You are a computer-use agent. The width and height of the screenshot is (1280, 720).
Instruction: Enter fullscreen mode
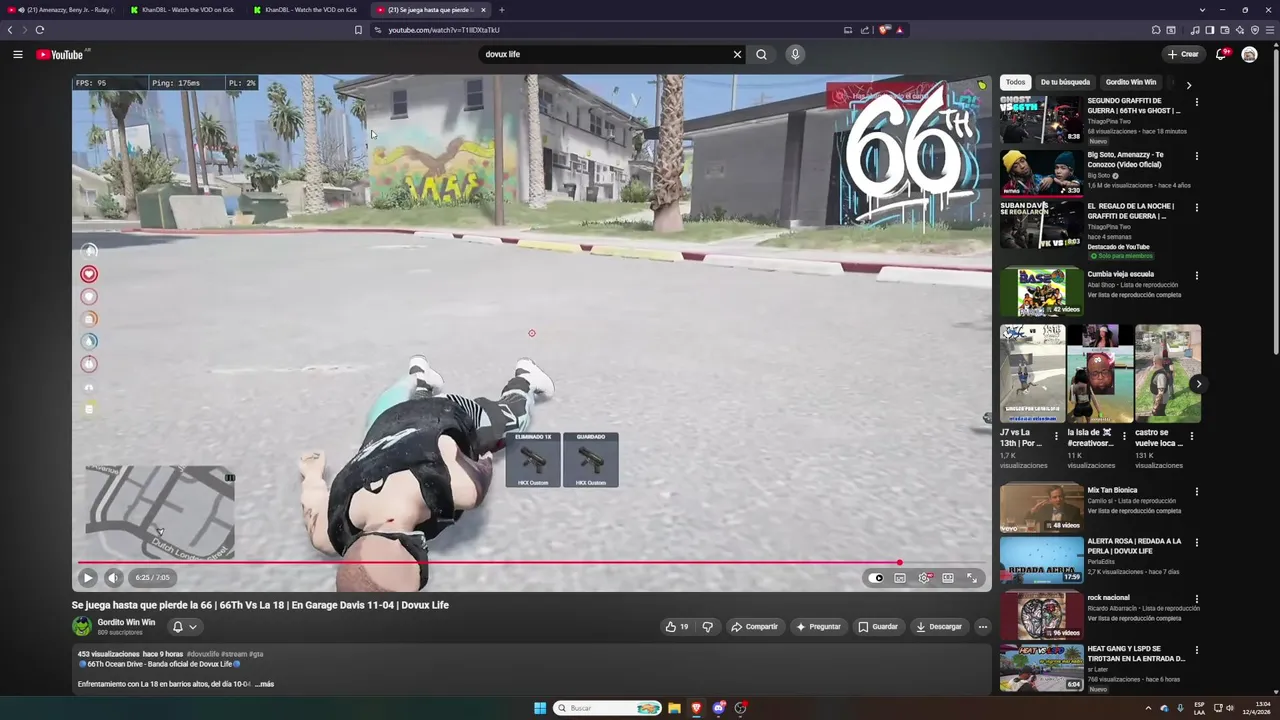pyautogui.click(x=971, y=577)
